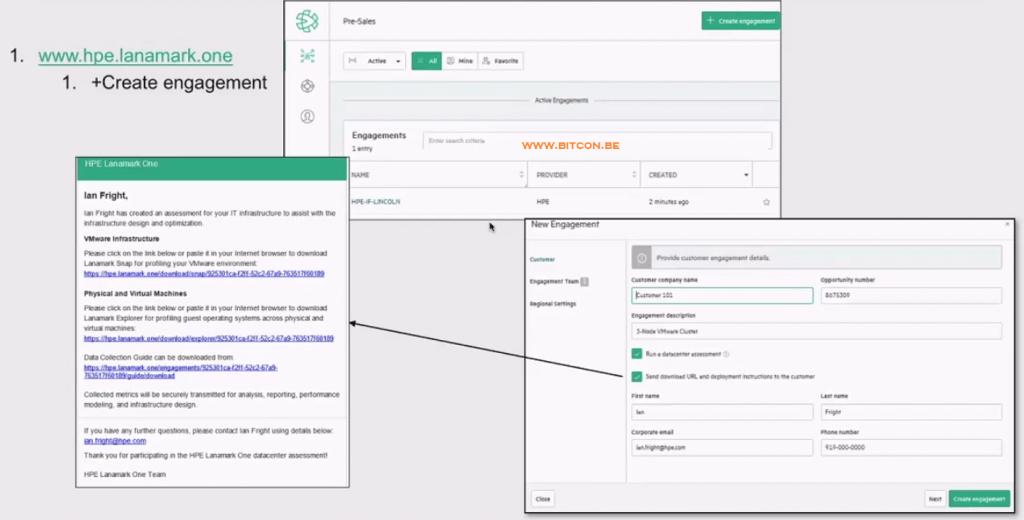The width and height of the screenshot is (1024, 520).
Task: Mark HPE-IF-LINCOLN engagement as favorite with star
Action: click(x=766, y=202)
